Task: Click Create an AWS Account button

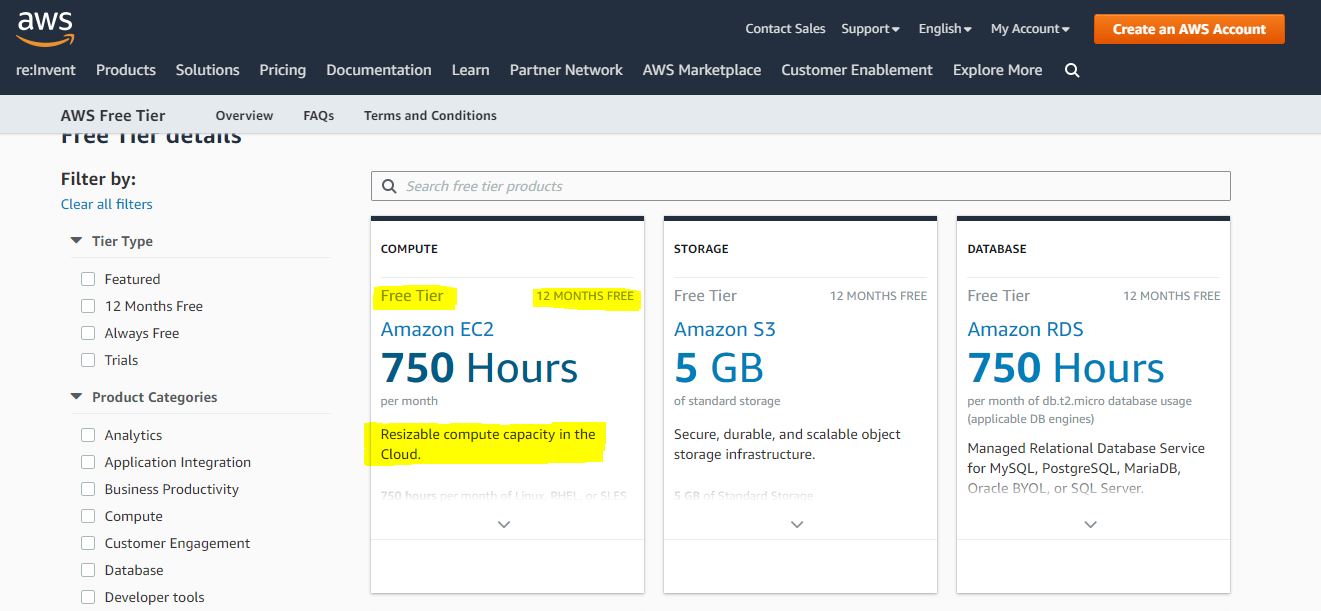Action: pyautogui.click(x=1189, y=29)
